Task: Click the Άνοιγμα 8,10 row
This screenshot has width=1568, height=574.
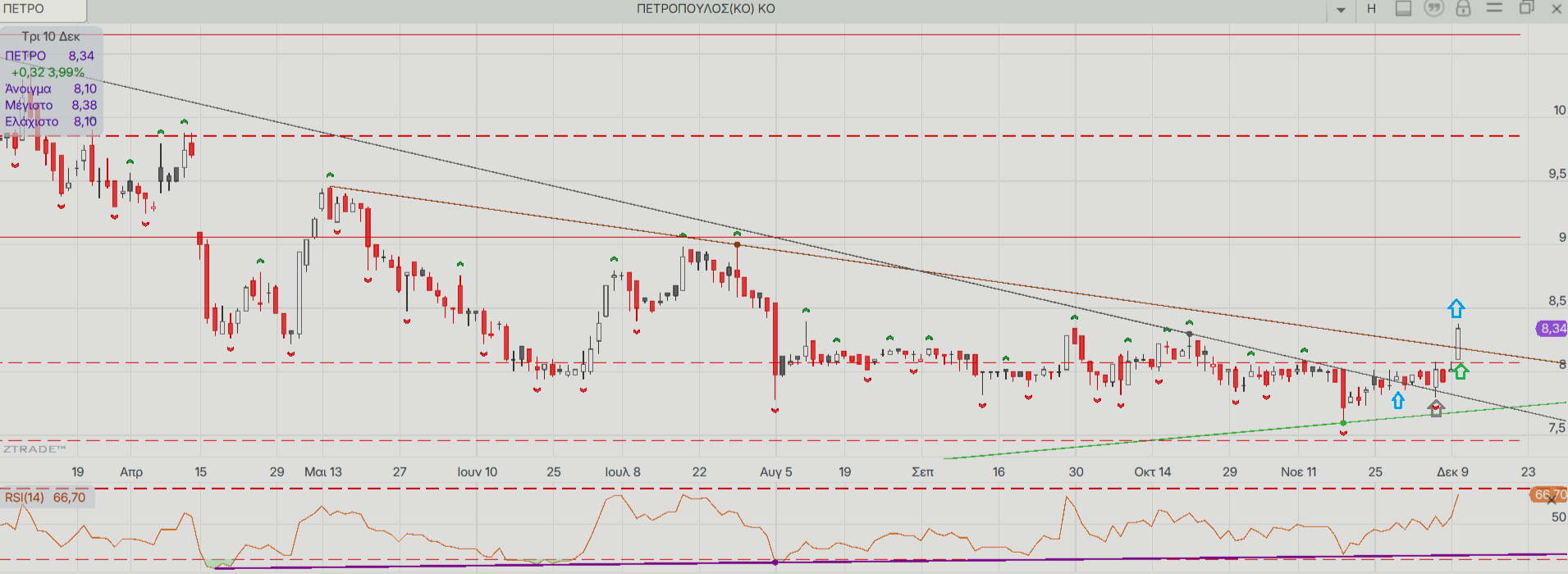Action: coord(51,89)
